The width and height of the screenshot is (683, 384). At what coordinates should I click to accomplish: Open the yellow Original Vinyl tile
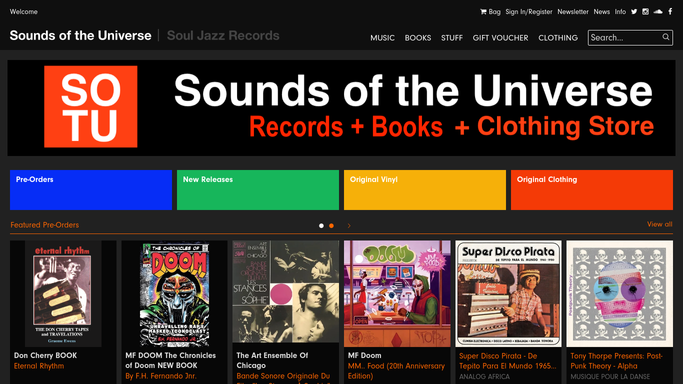coord(425,190)
